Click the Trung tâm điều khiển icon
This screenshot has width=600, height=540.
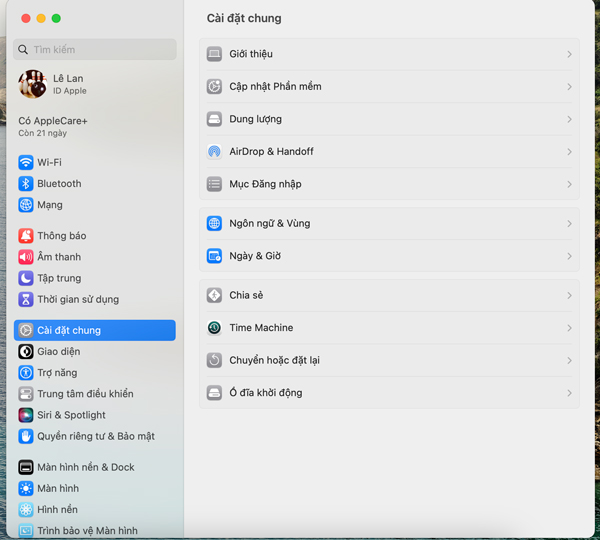coord(26,394)
